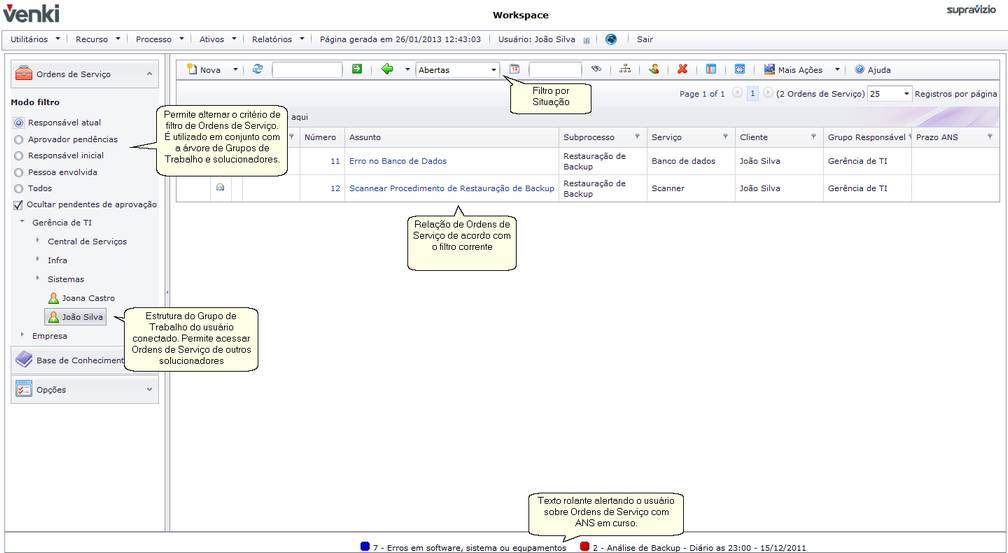This screenshot has width=1008, height=553.
Task: Expand the Infra tree node
Action: [x=37, y=259]
